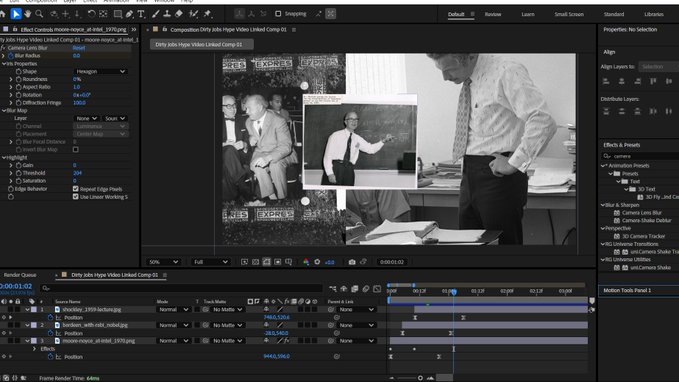Switch to the Learn workspace

click(x=527, y=14)
